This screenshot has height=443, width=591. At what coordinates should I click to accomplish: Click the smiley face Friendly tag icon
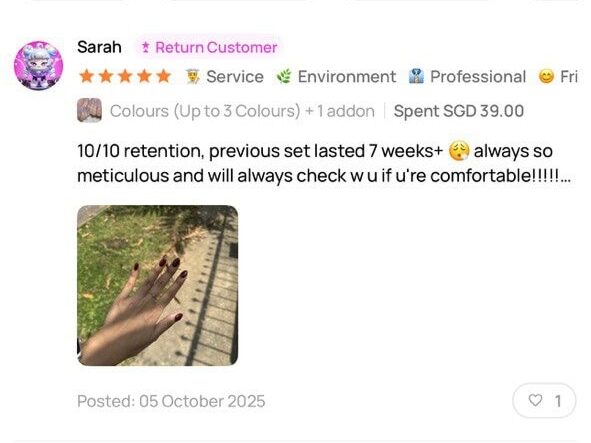coord(546,77)
